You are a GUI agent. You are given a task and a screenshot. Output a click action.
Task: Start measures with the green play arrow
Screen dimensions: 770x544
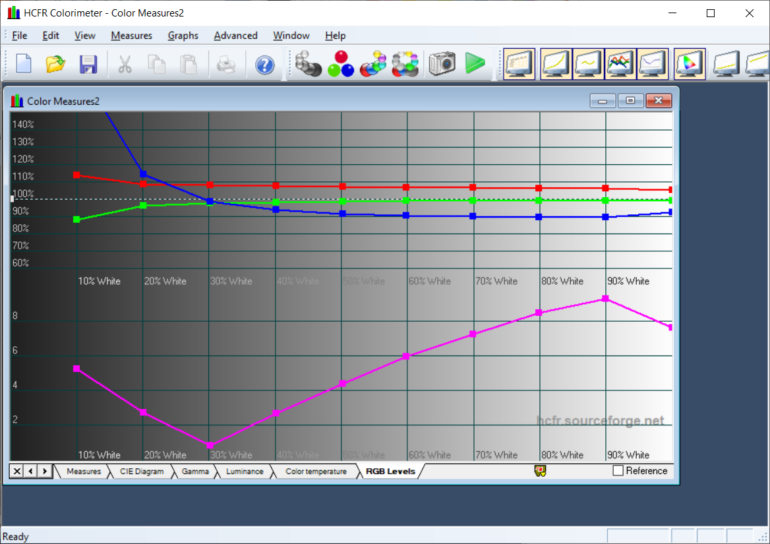[474, 64]
